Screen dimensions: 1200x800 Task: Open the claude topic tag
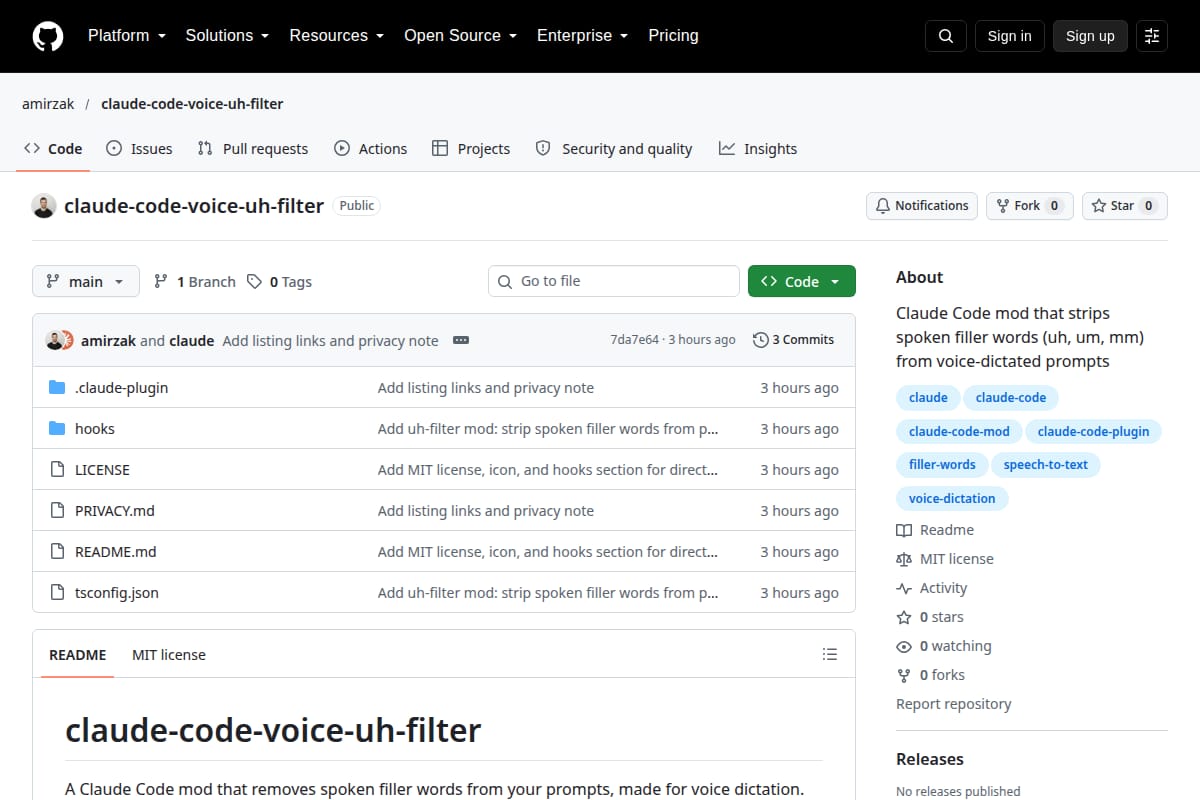(x=928, y=398)
